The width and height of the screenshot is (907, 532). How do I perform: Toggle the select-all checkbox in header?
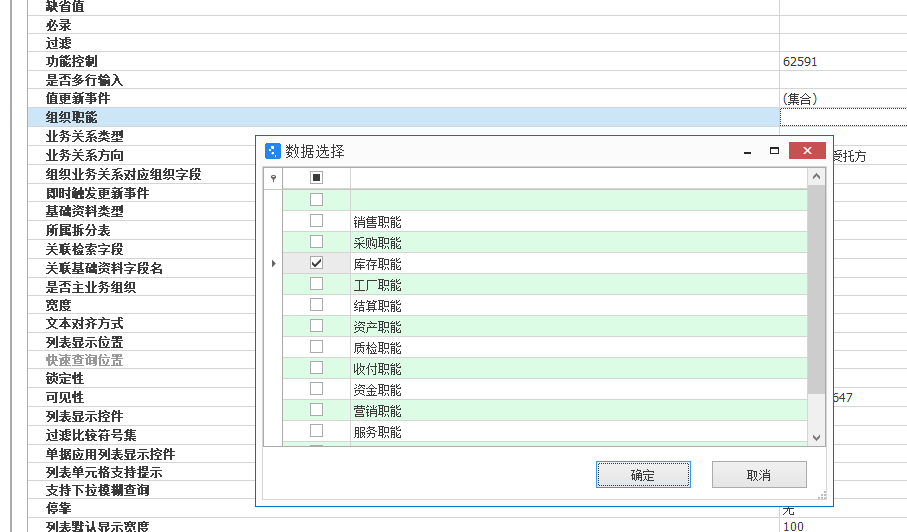pos(316,177)
